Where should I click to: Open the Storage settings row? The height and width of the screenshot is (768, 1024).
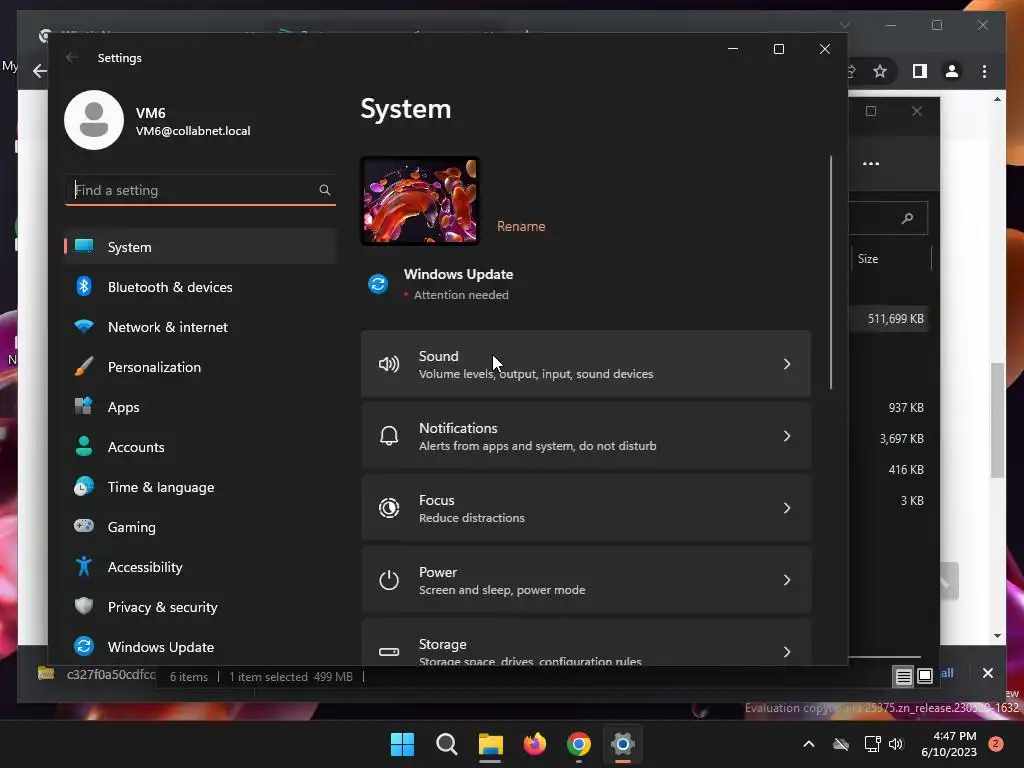(586, 643)
